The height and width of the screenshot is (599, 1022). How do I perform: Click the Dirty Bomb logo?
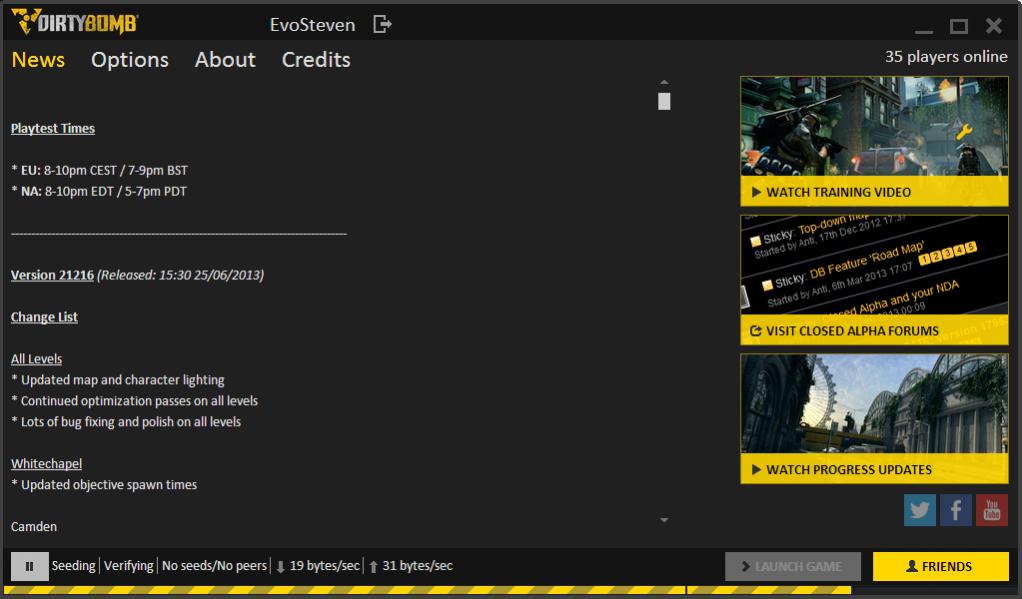pyautogui.click(x=75, y=22)
